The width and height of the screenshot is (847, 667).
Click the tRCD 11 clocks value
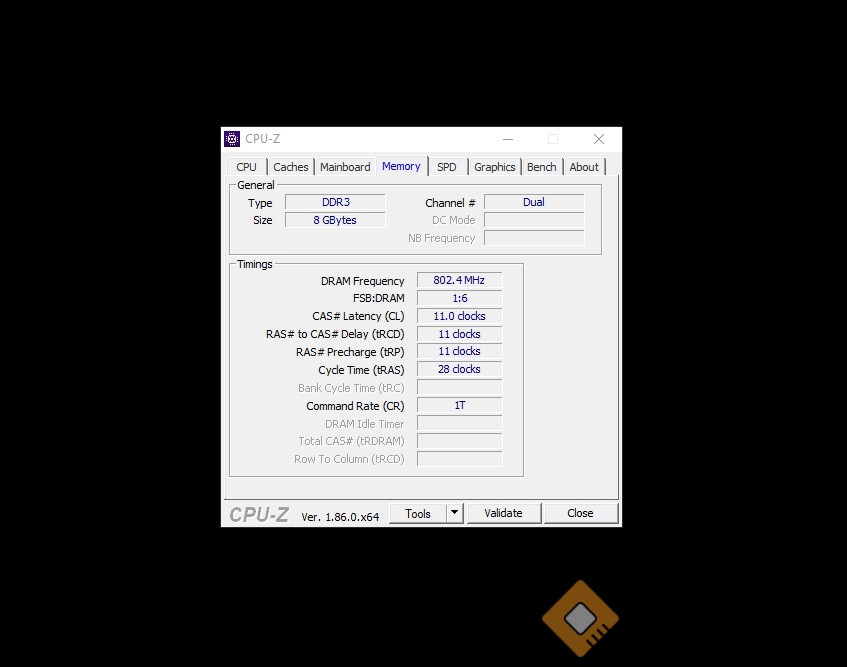coord(460,334)
